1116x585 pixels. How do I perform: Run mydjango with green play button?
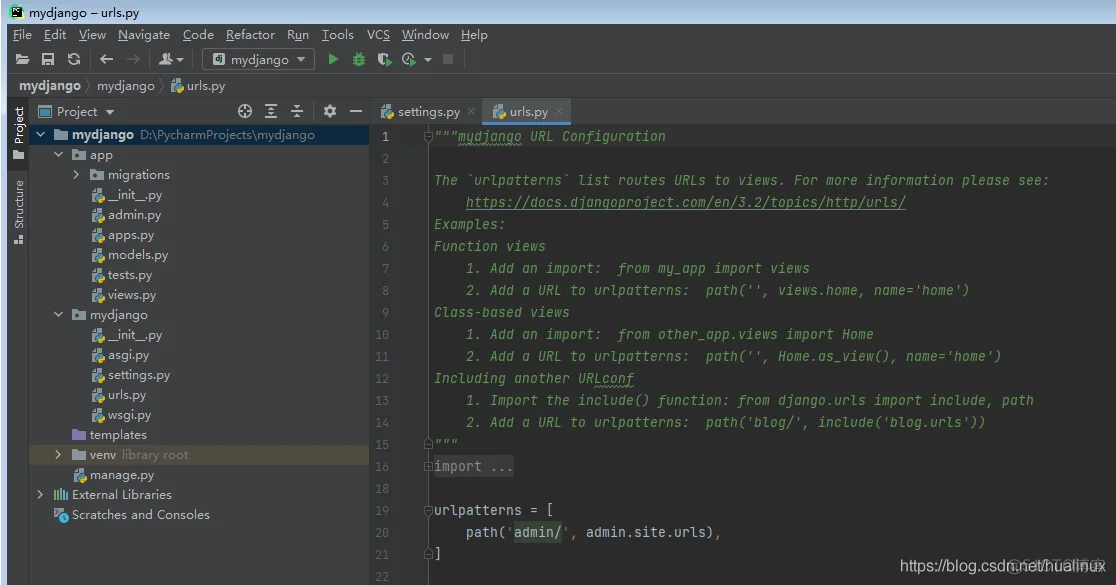[x=333, y=60]
